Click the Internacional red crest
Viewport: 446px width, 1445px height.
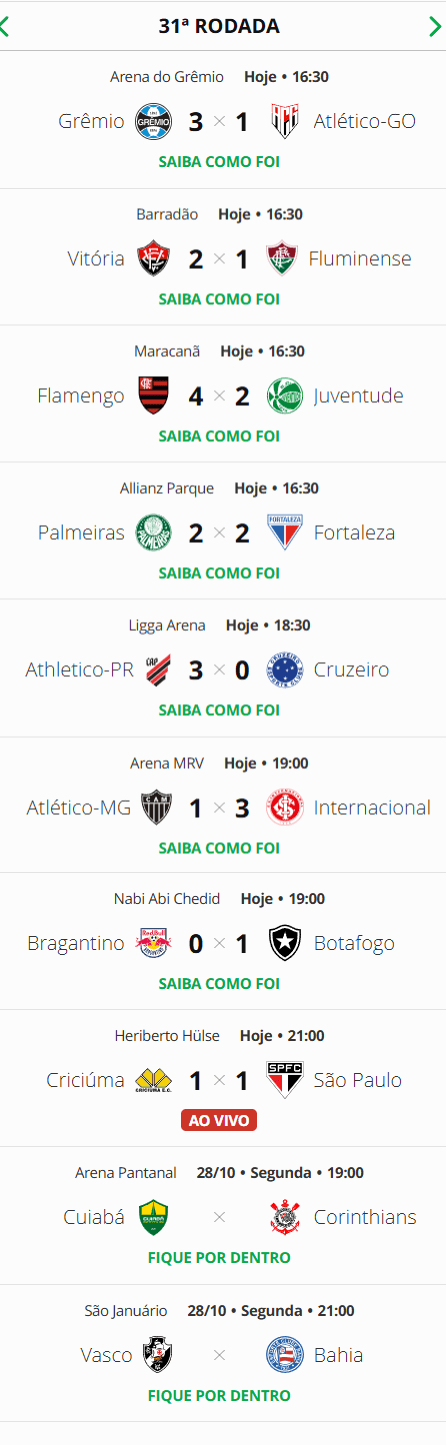pyautogui.click(x=285, y=807)
